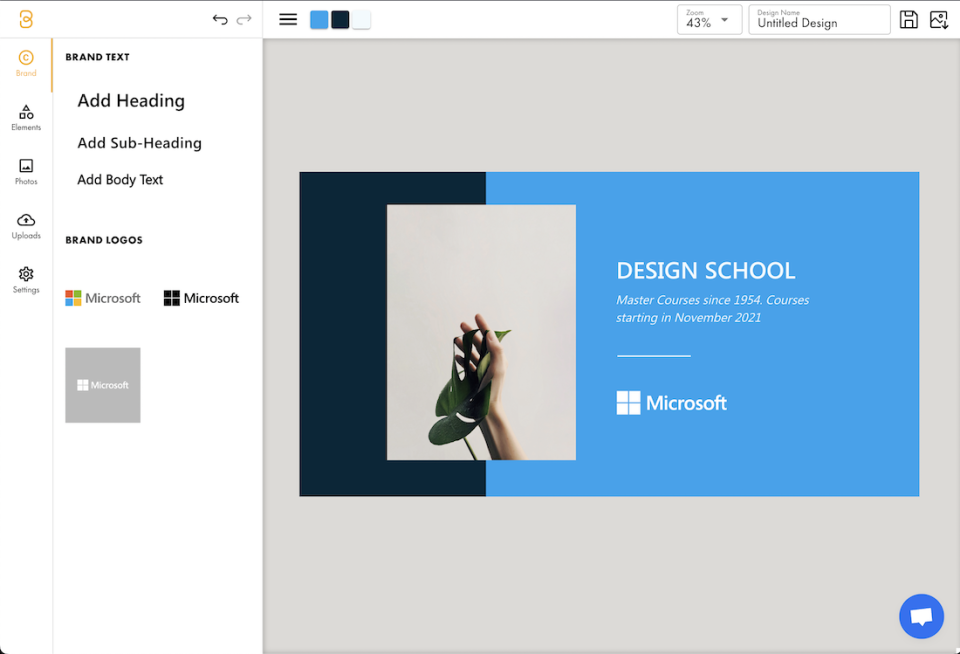The height and width of the screenshot is (654, 960).
Task: Select the Brand sidebar icon
Action: point(25,63)
